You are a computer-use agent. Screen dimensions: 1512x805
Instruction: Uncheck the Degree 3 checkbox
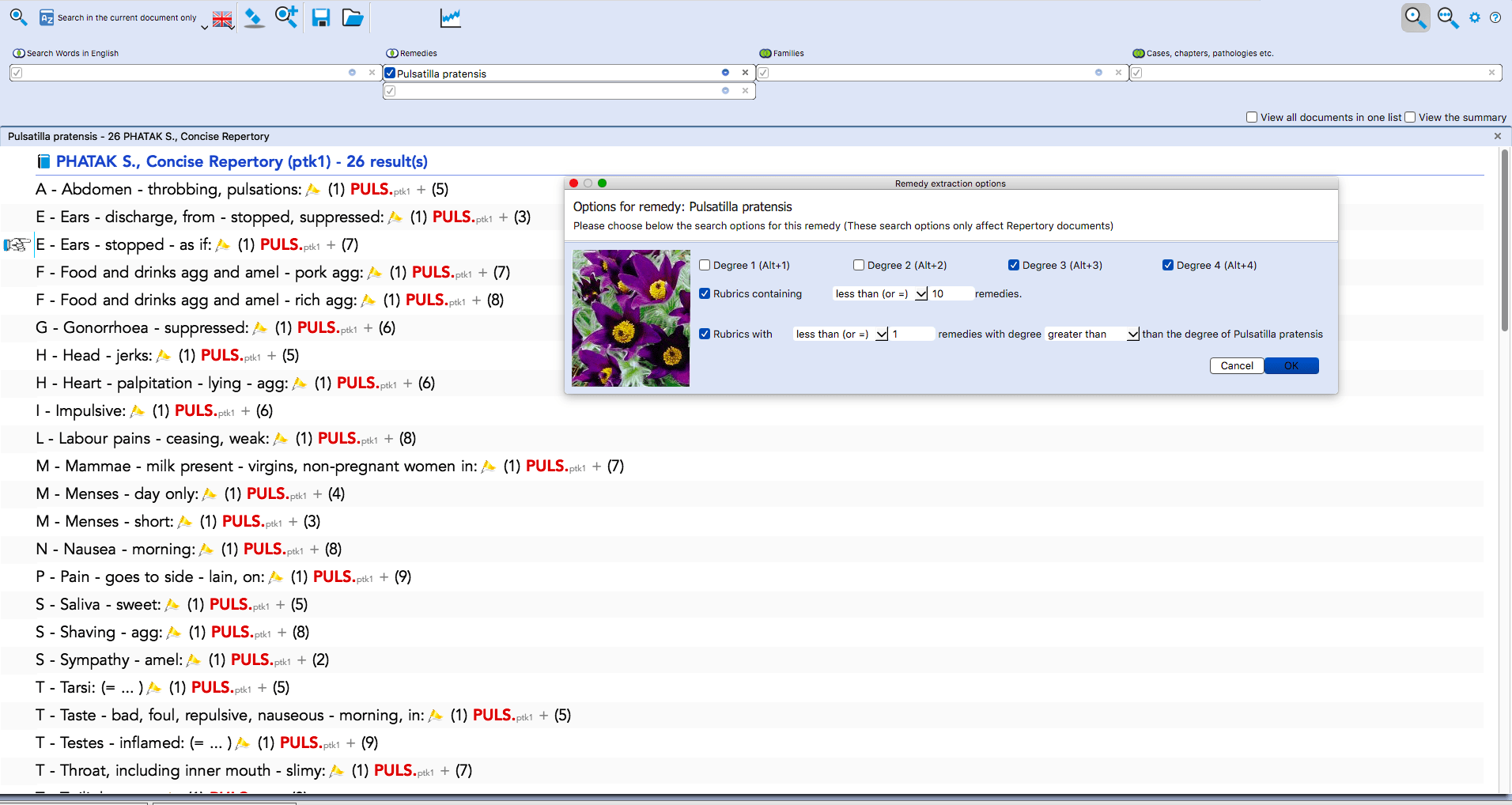click(1014, 266)
